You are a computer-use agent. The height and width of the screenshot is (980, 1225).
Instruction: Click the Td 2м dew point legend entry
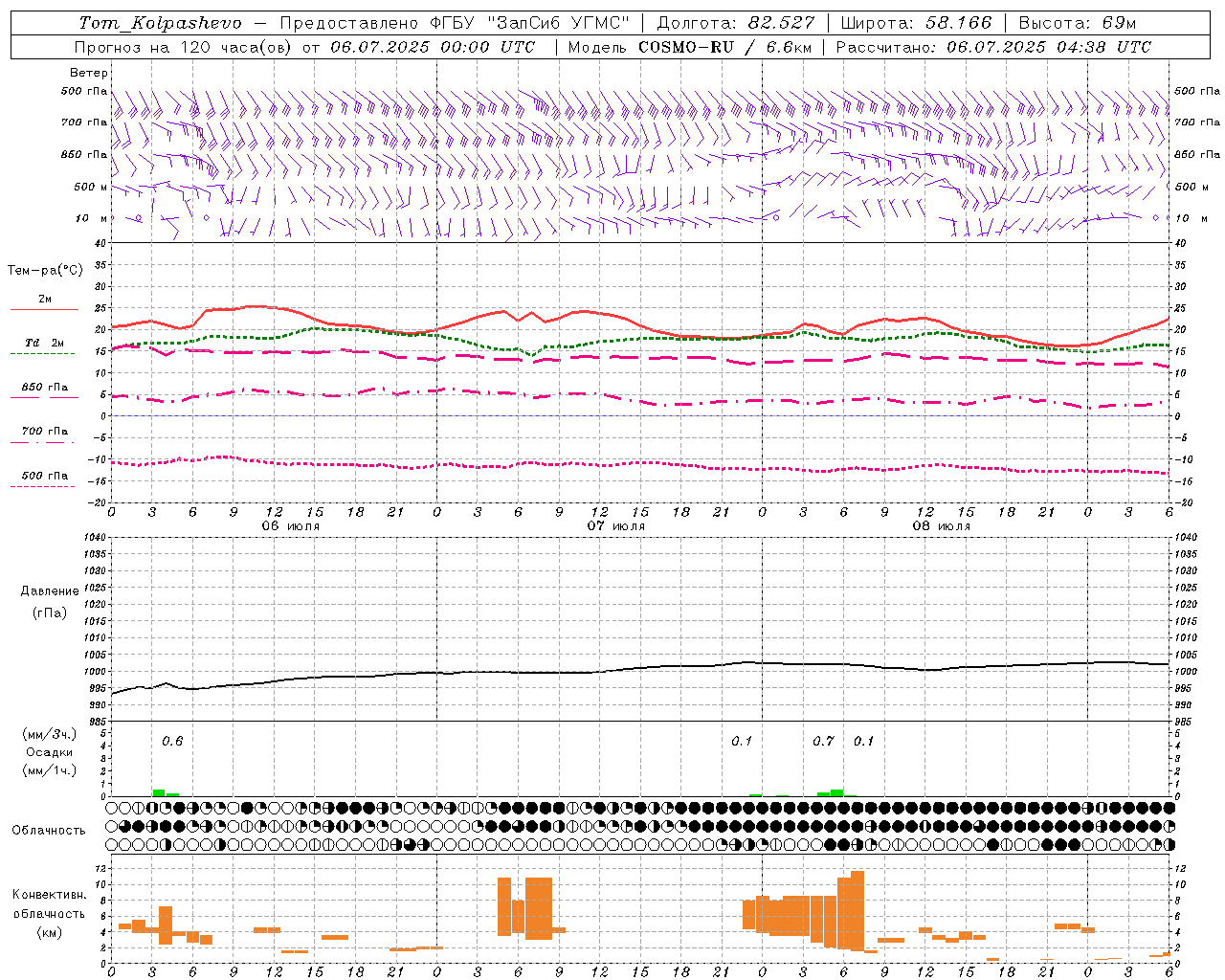click(x=45, y=343)
